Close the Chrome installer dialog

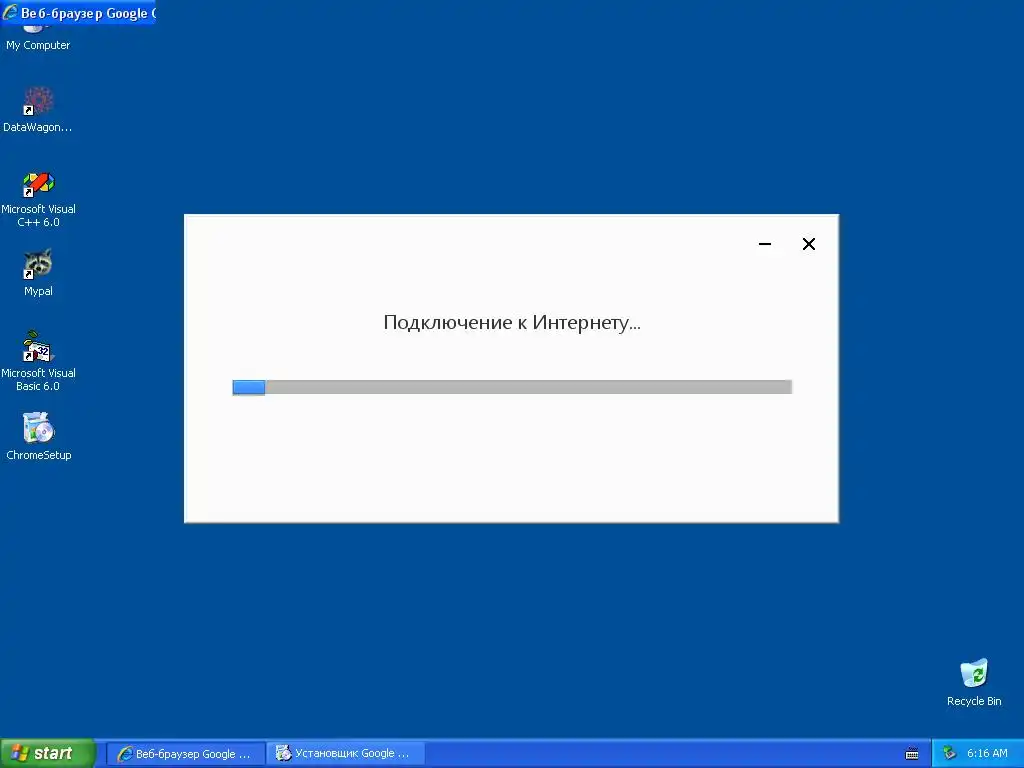point(808,244)
